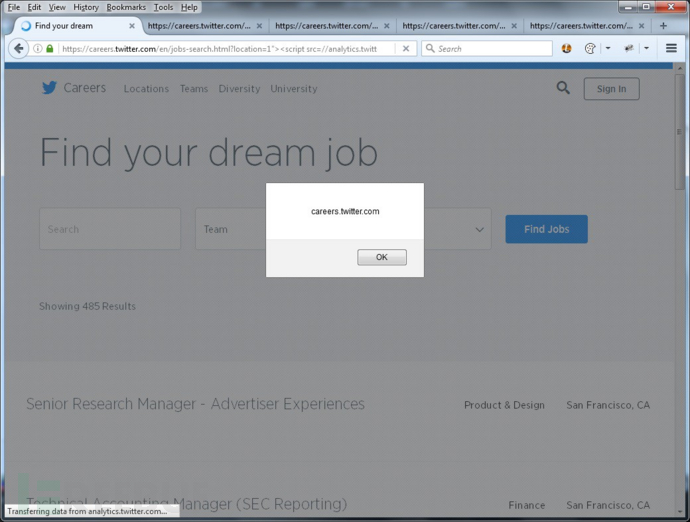This screenshot has width=690, height=522.
Task: Open the Teams nav link
Action: pyautogui.click(x=194, y=88)
